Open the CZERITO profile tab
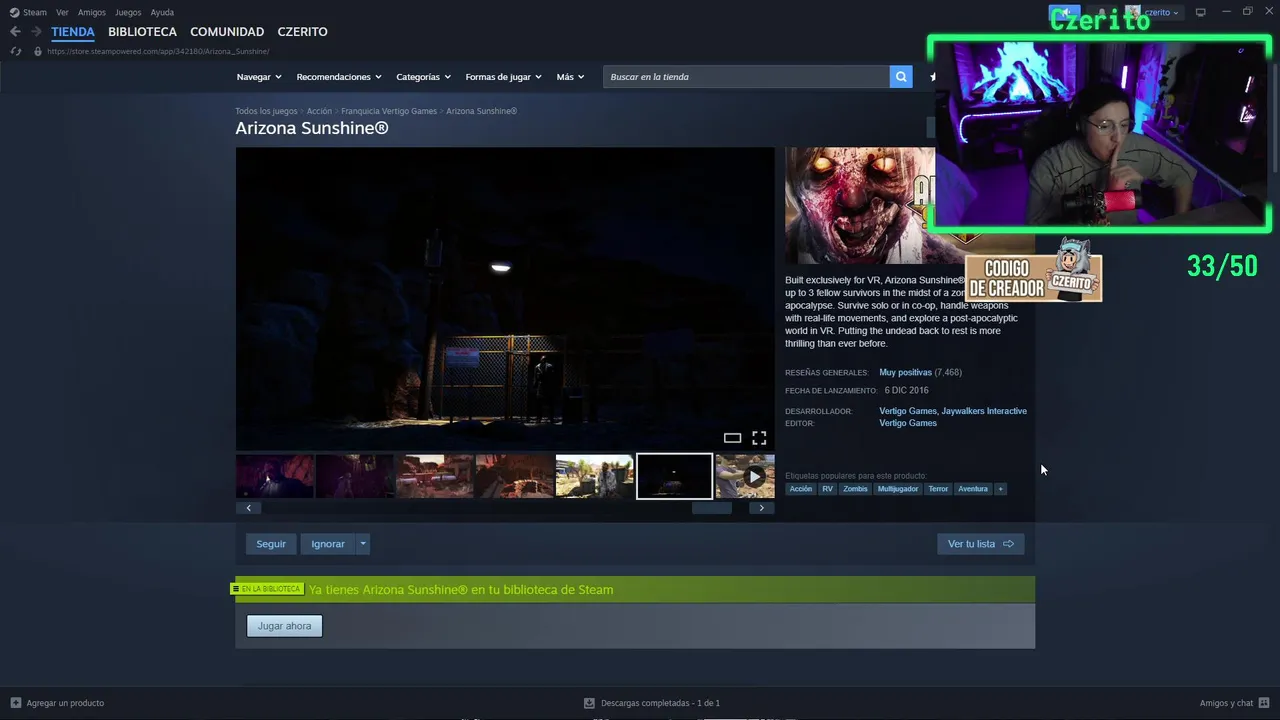Viewport: 1280px width, 720px height. (x=302, y=32)
